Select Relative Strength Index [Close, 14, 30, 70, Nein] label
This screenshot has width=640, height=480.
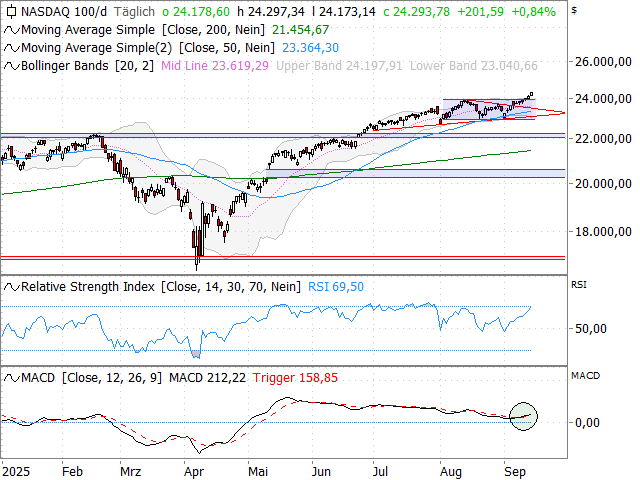click(x=161, y=287)
